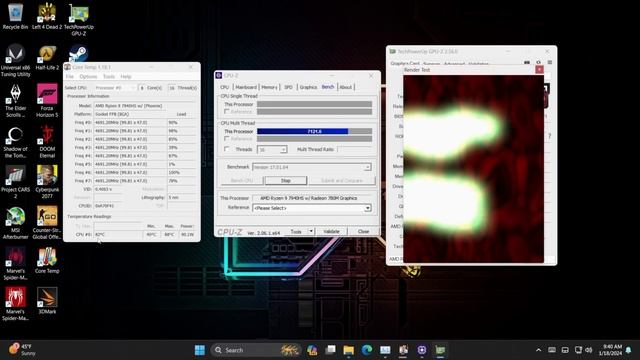Click the Close button in CPU-Z footer
Image resolution: width=640 pixels, height=360 pixels.
(x=363, y=231)
